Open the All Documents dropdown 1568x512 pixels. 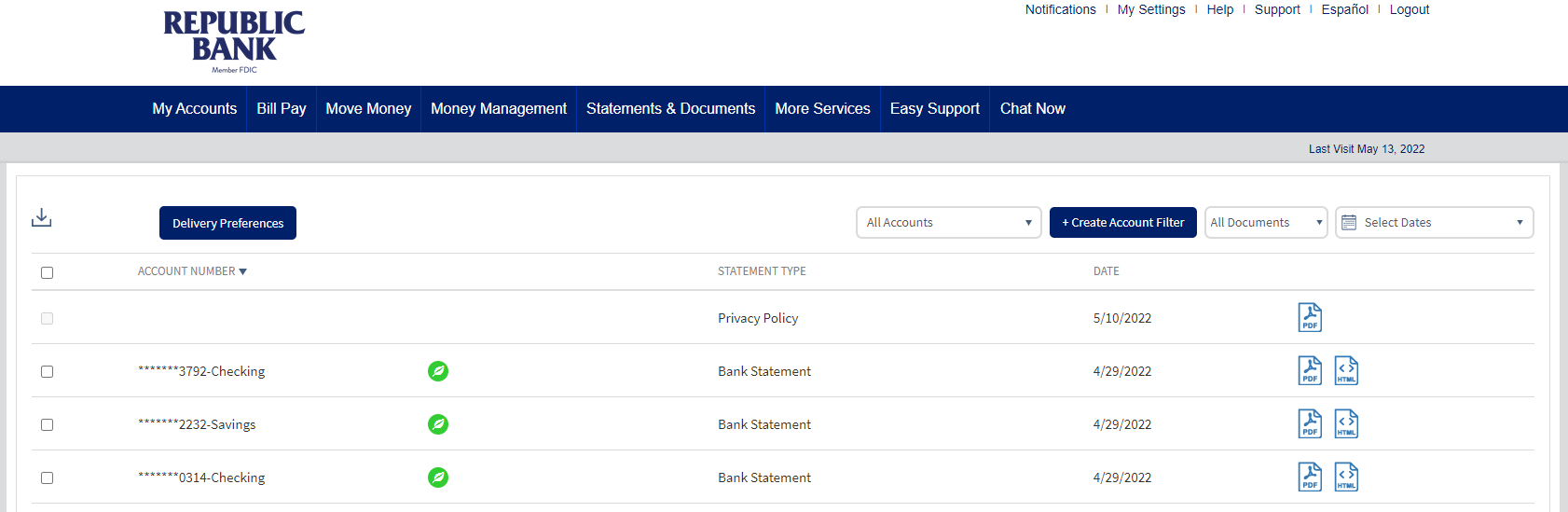[1265, 223]
